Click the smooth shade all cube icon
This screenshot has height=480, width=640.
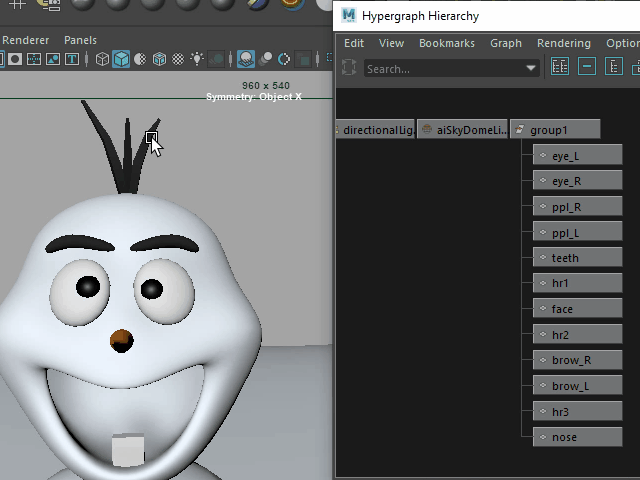pyautogui.click(x=121, y=60)
